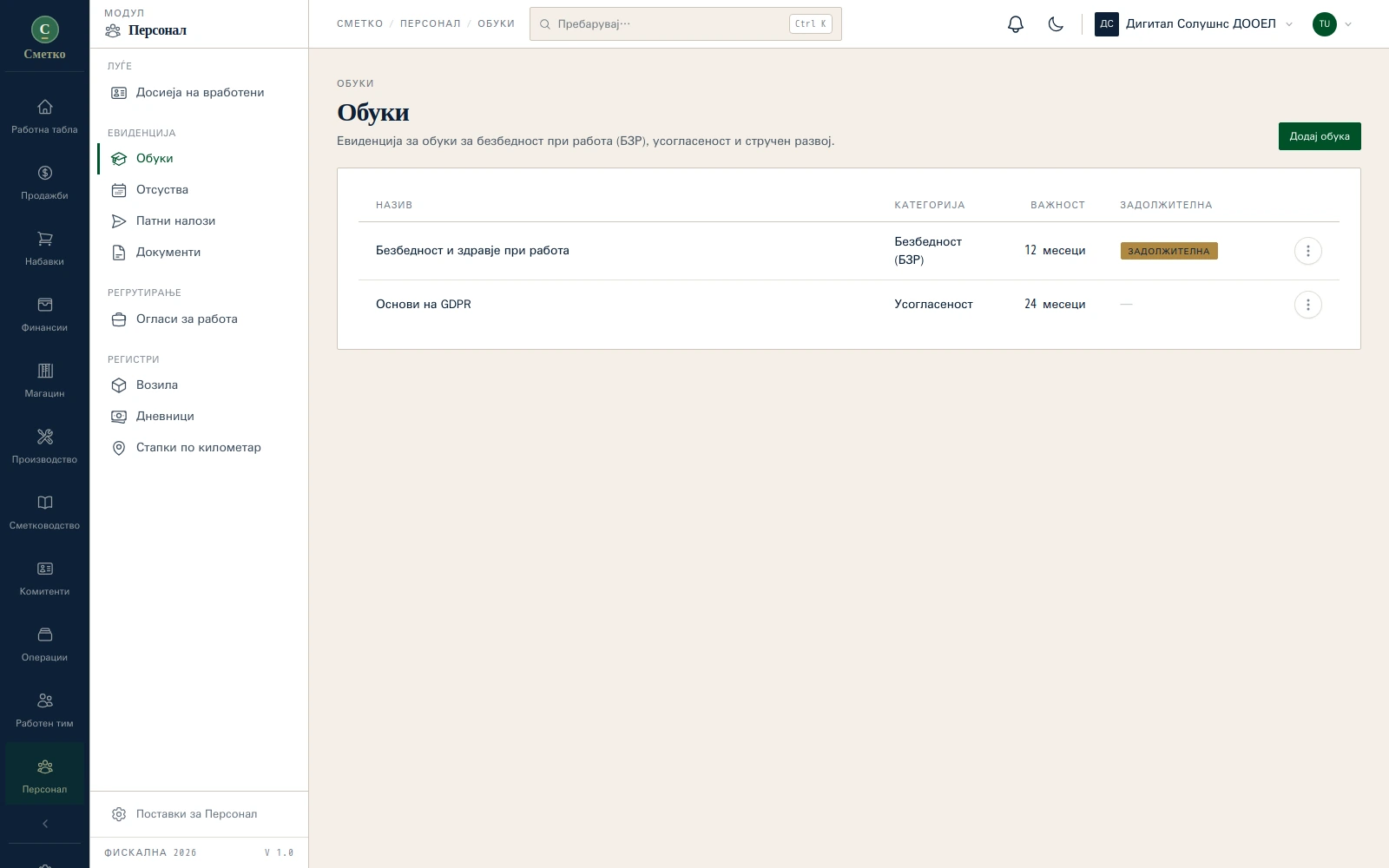
Task: Click the НАЗИВ column header
Action: (x=394, y=206)
